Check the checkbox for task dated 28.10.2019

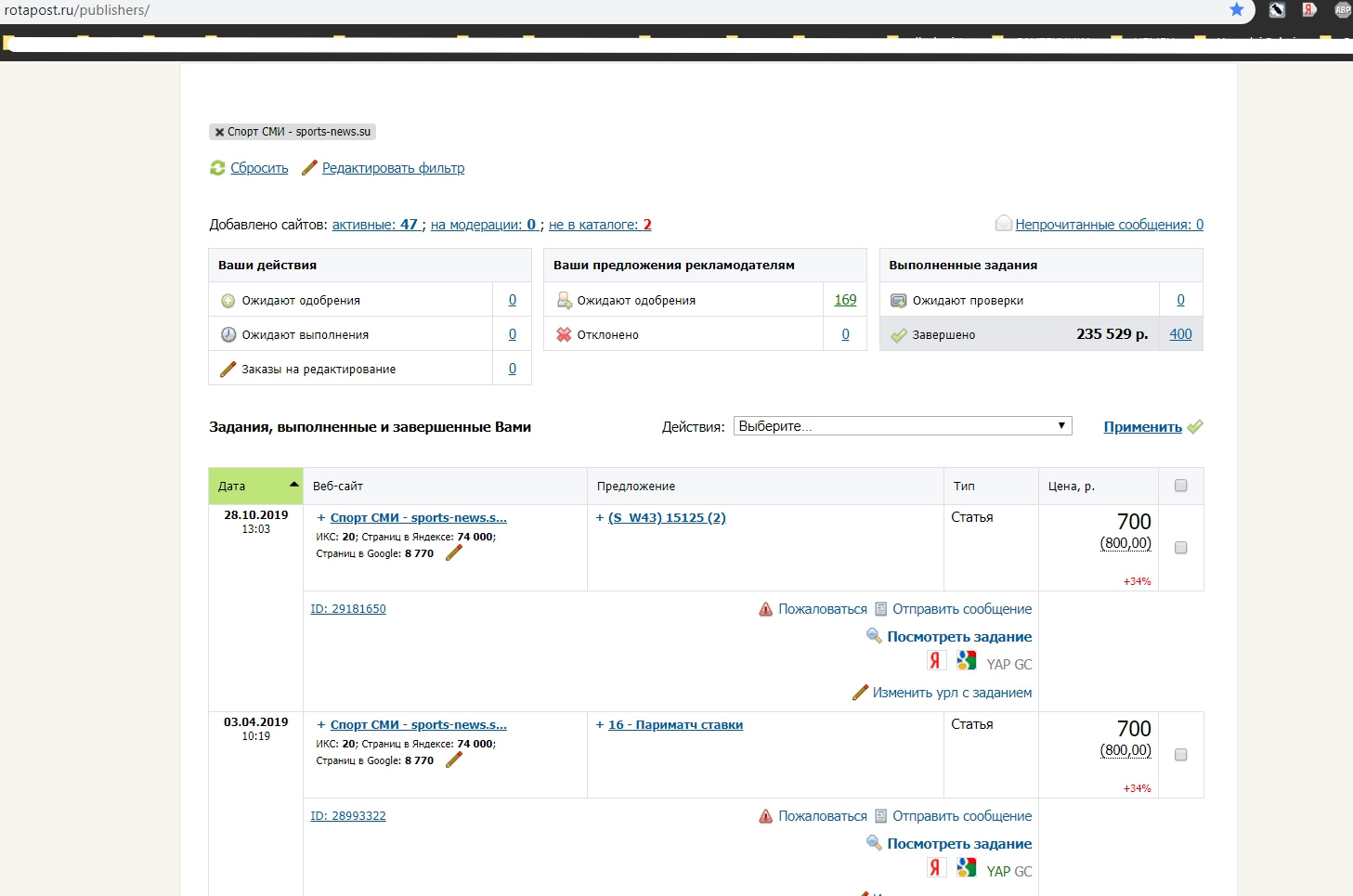coord(1181,548)
